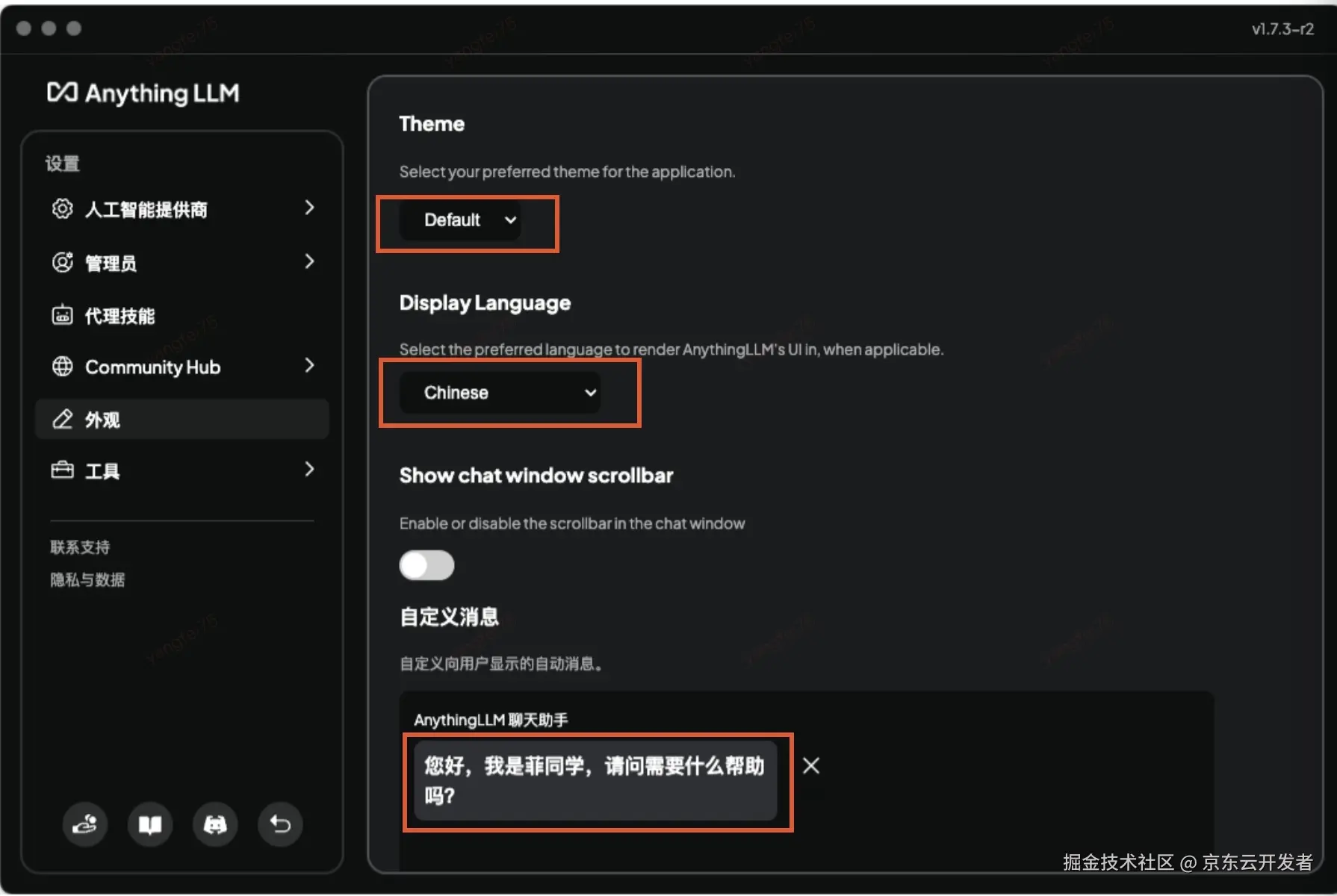Click the robot icon beside 代理技能
1337x896 pixels.
click(x=63, y=315)
